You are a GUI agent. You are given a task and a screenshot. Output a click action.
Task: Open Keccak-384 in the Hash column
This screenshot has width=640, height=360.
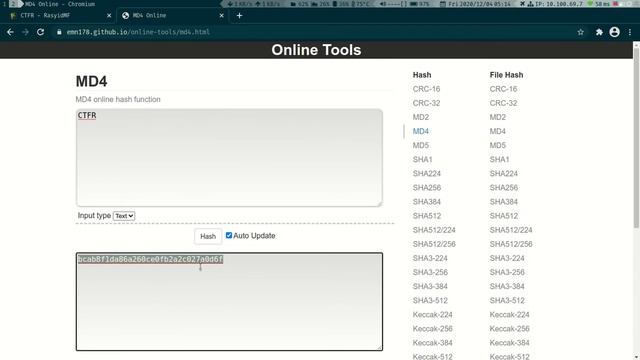click(x=432, y=342)
